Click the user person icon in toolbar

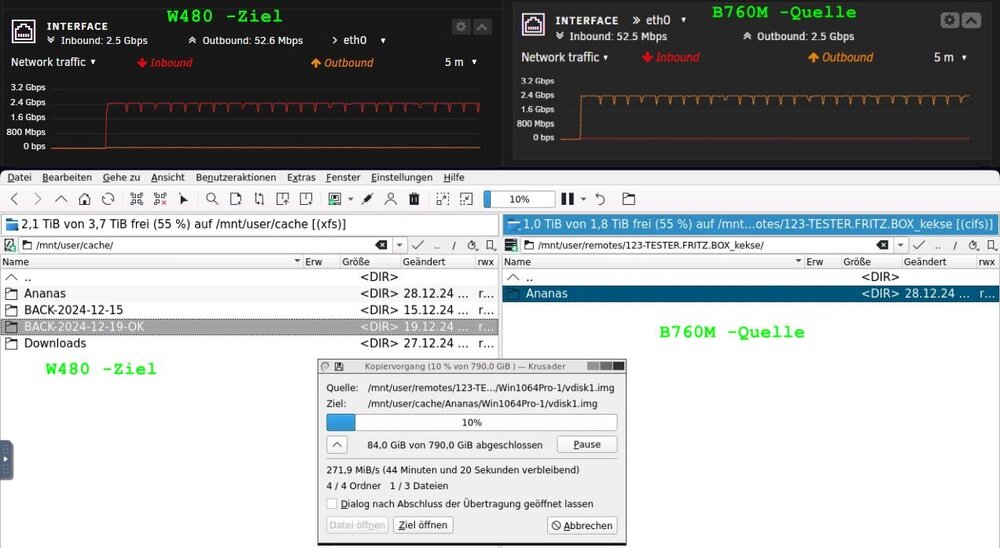click(390, 199)
